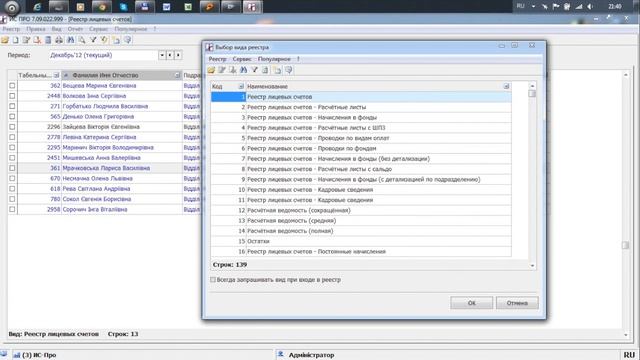Click the magnifier search icon in main toolbar
This screenshot has width=640, height=360.
pos(82,40)
